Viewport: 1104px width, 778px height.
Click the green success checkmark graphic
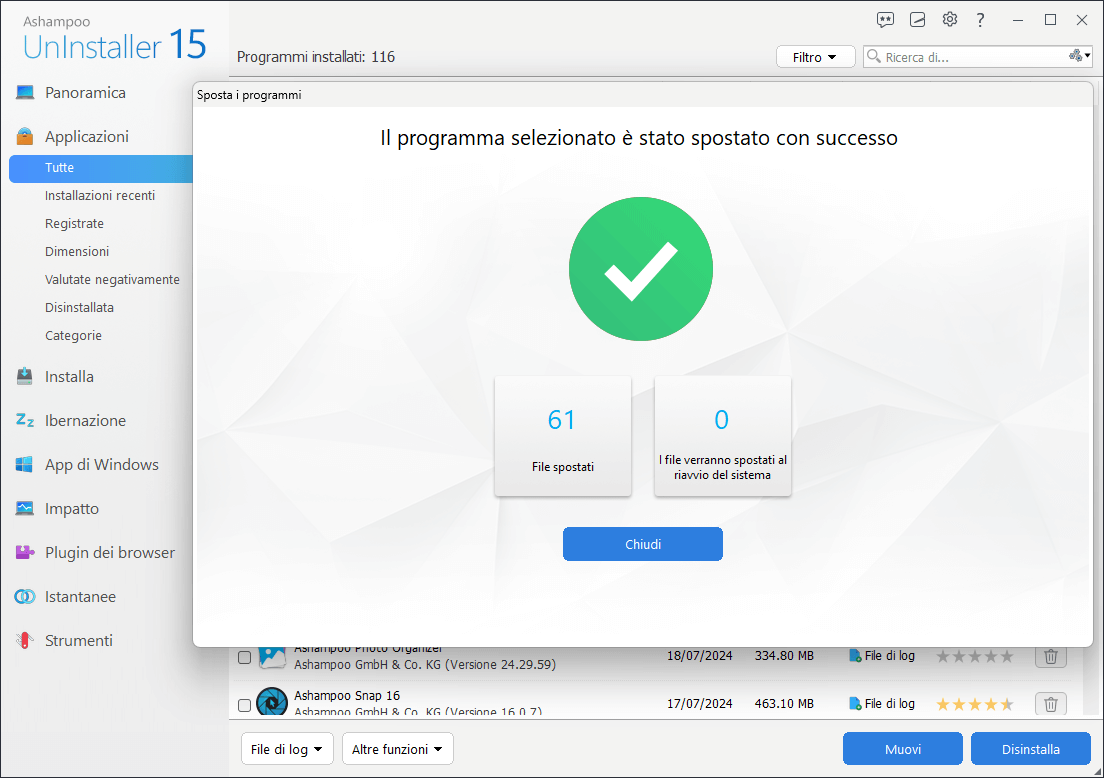tap(641, 269)
